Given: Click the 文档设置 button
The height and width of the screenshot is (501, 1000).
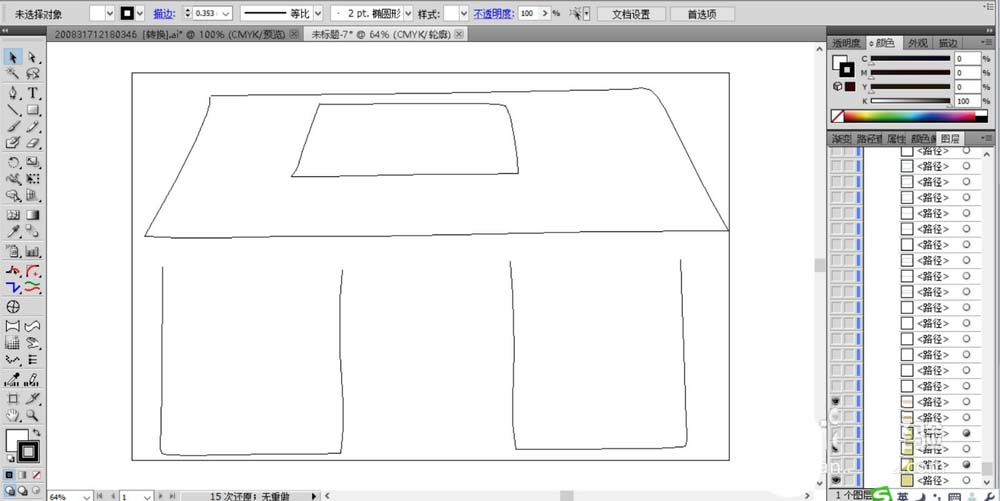Looking at the screenshot, I should pyautogui.click(x=630, y=14).
